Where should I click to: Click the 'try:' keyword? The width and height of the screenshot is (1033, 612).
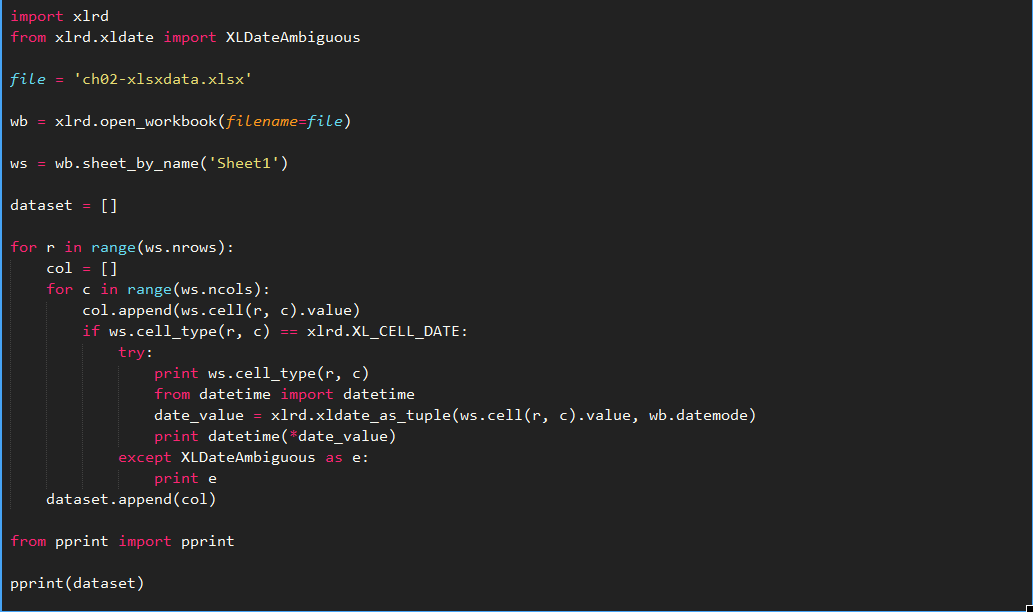(135, 352)
